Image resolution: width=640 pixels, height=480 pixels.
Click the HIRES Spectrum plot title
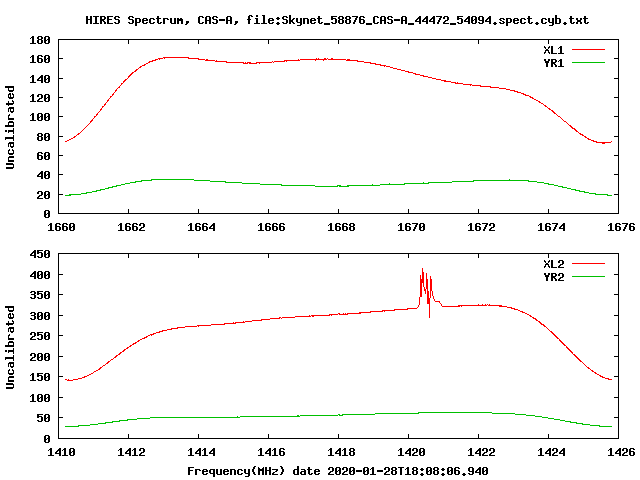(x=337, y=20)
